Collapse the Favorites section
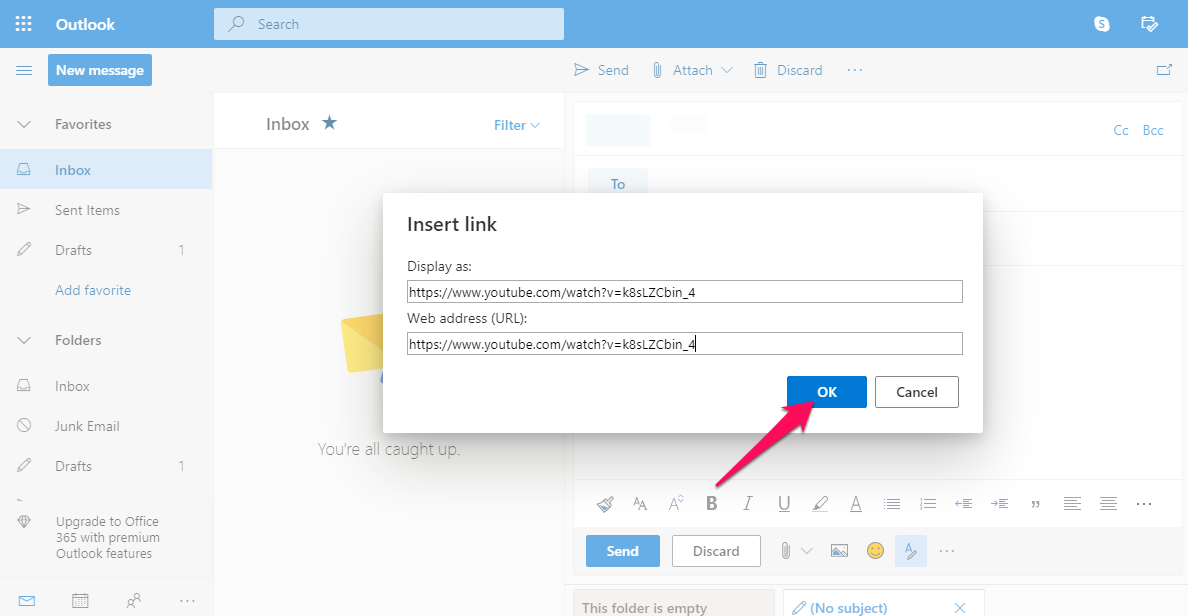This screenshot has width=1188, height=616. [x=24, y=124]
